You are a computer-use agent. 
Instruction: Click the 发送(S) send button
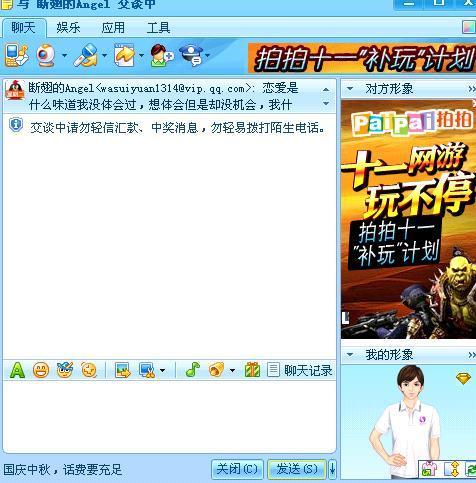[x=297, y=470]
